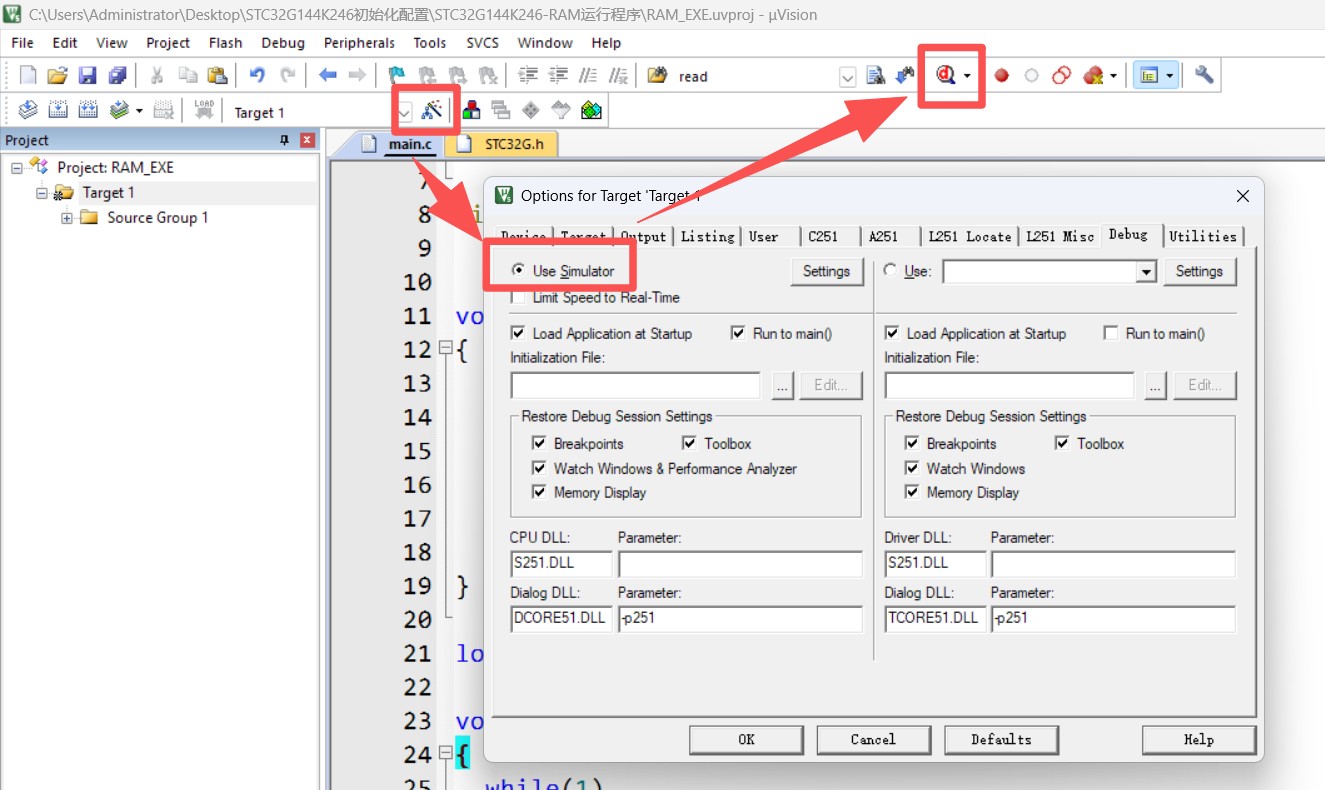1325x790 pixels.
Task: Enable Limit Speed to Real-Time checkbox
Action: point(518,298)
